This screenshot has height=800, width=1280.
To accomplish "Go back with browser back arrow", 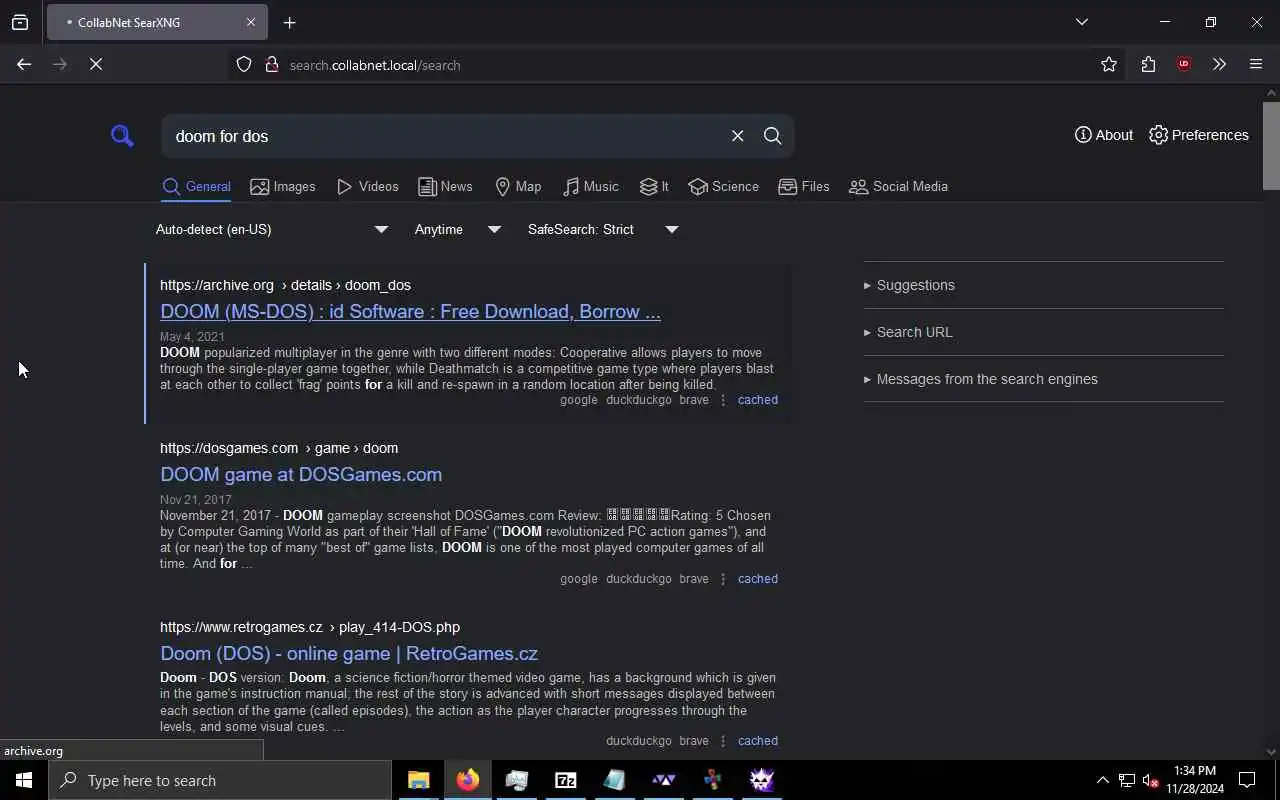I will coord(24,64).
